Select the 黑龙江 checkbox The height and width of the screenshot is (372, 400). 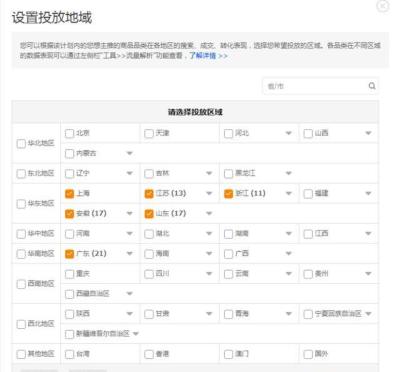228,173
